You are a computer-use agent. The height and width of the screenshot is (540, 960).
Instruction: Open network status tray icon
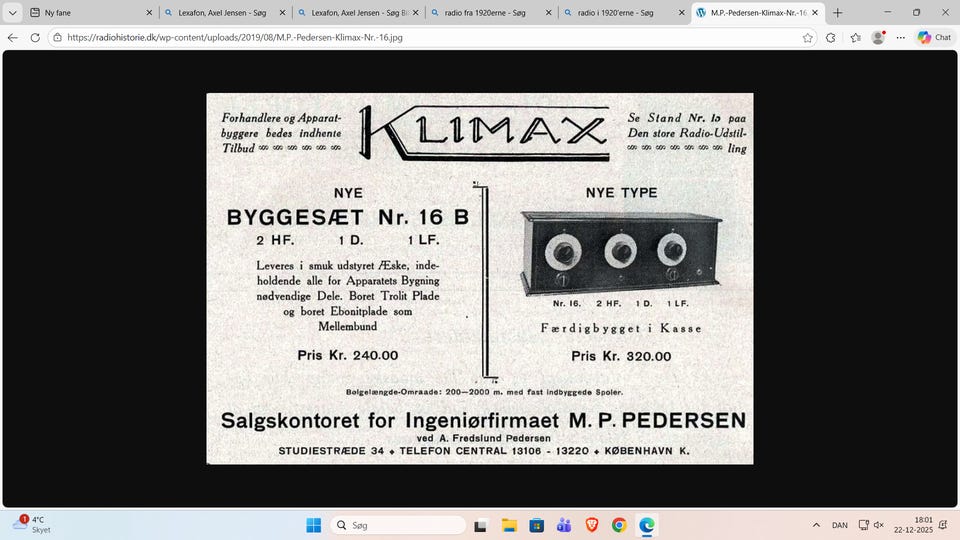[863, 525]
